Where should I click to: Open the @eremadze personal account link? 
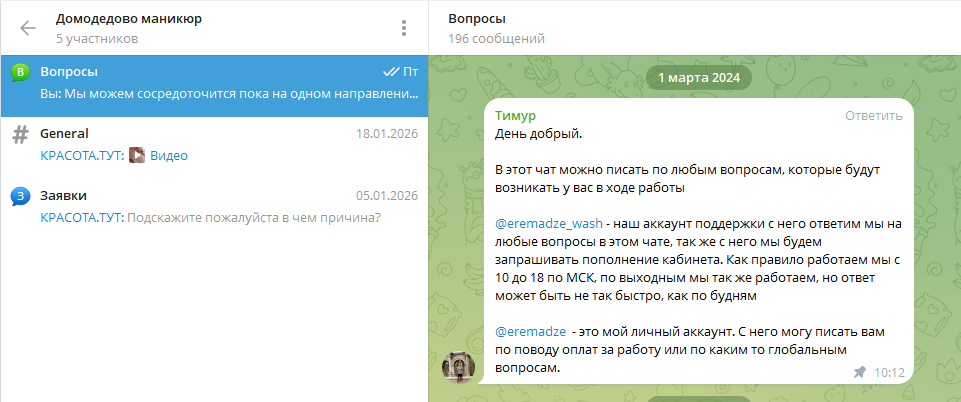tap(530, 332)
